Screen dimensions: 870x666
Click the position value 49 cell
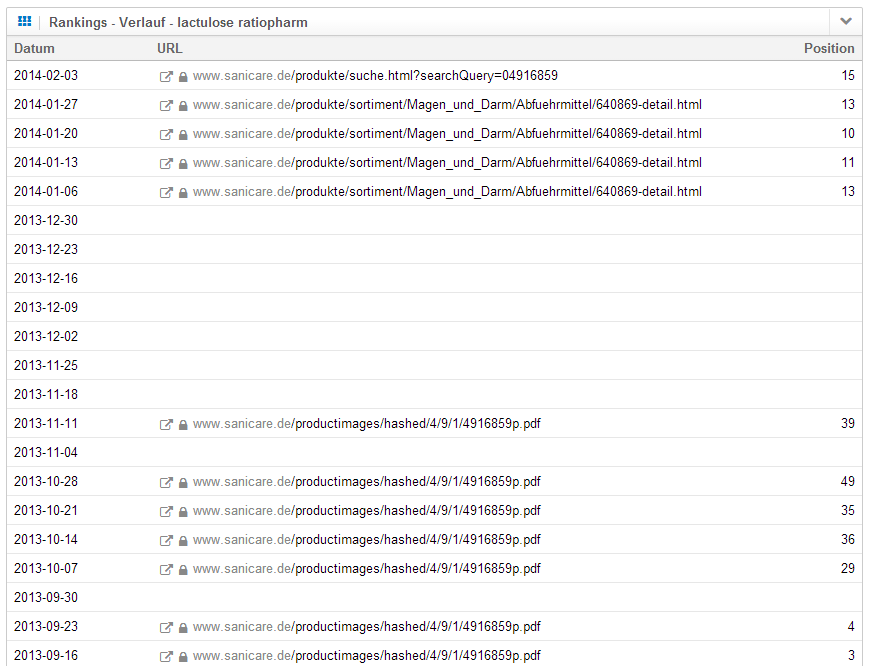(847, 482)
